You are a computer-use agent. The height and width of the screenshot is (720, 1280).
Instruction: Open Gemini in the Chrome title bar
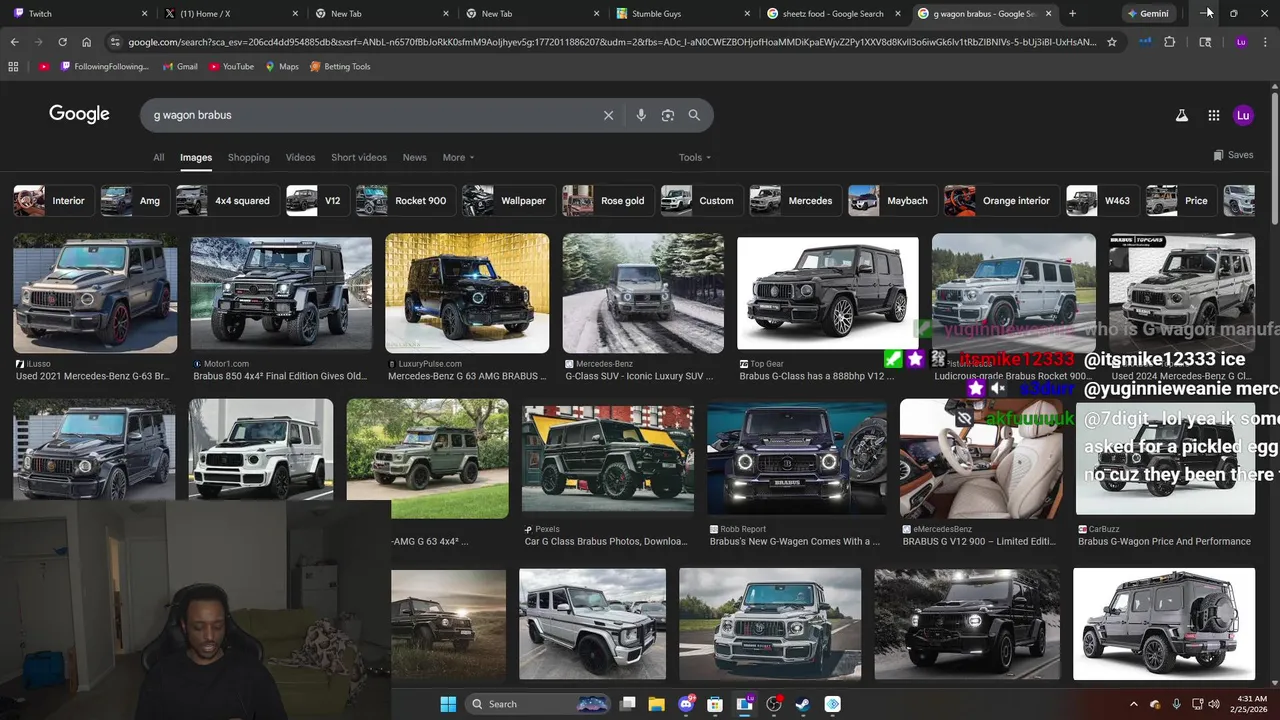(1147, 13)
